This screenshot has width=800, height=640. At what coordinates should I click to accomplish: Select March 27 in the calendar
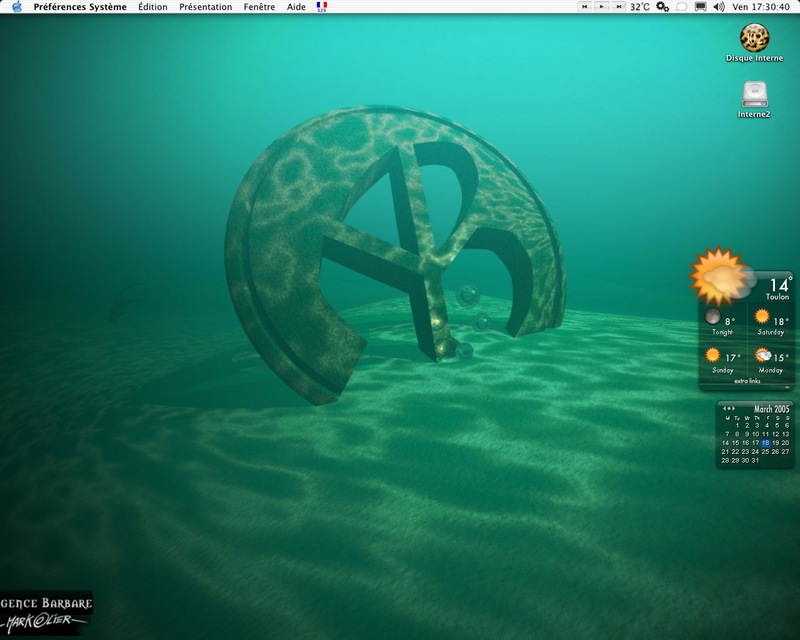pyautogui.click(x=786, y=452)
